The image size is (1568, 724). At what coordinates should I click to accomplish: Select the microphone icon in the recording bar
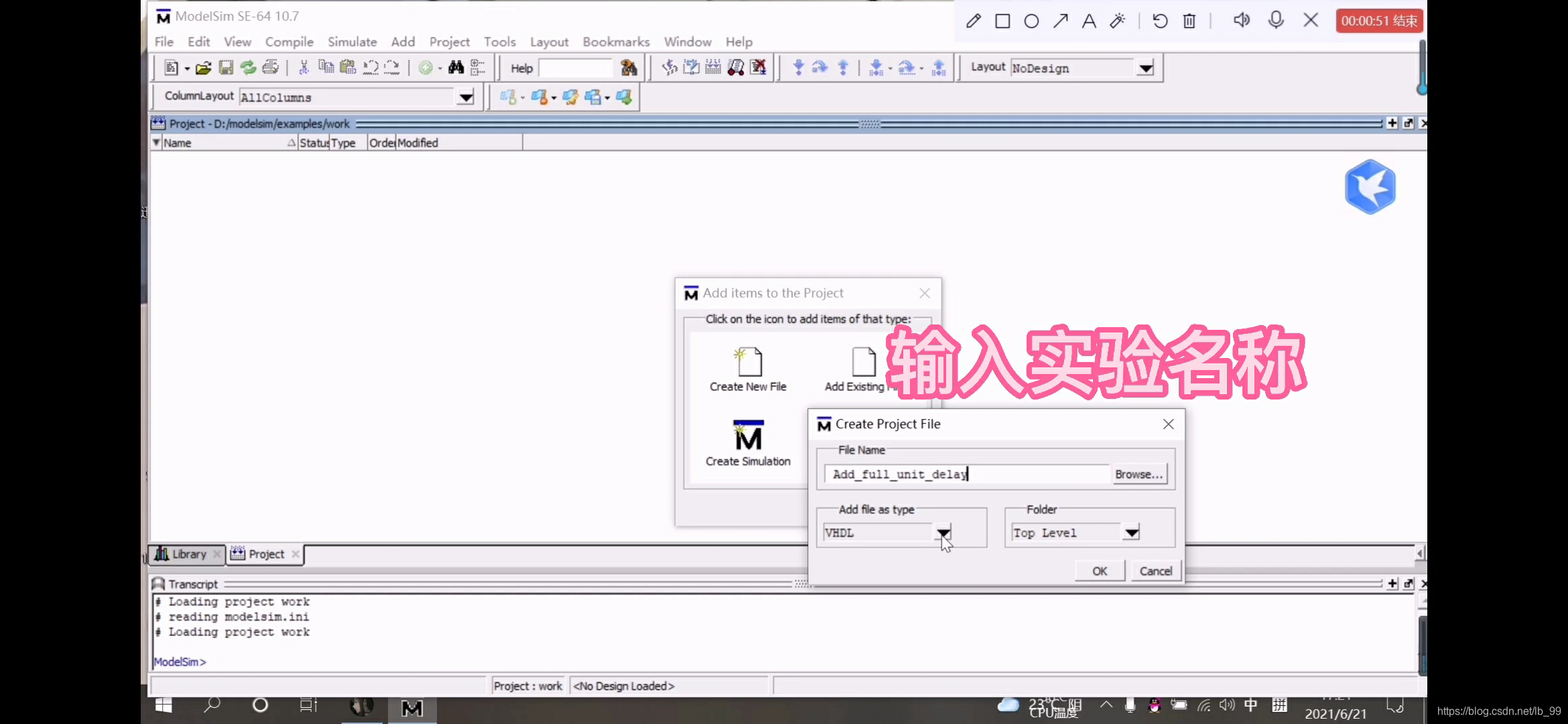coord(1276,20)
